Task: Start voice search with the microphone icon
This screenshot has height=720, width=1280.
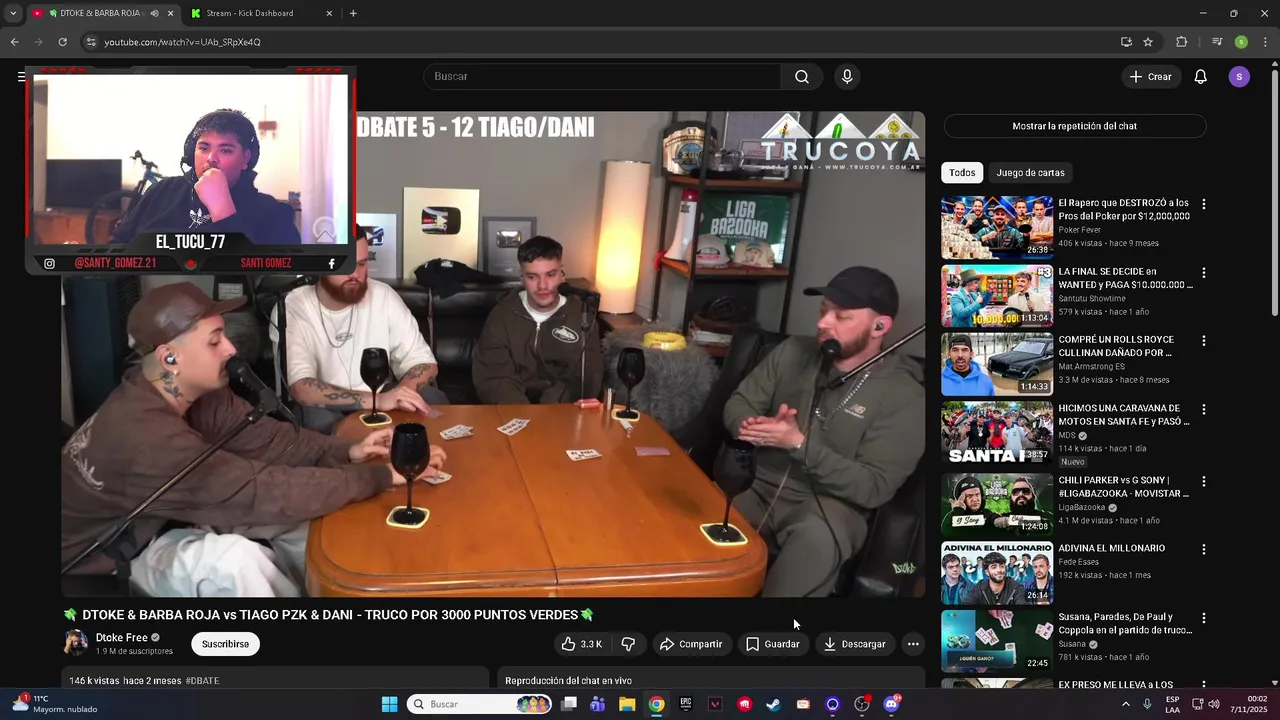Action: tap(847, 77)
